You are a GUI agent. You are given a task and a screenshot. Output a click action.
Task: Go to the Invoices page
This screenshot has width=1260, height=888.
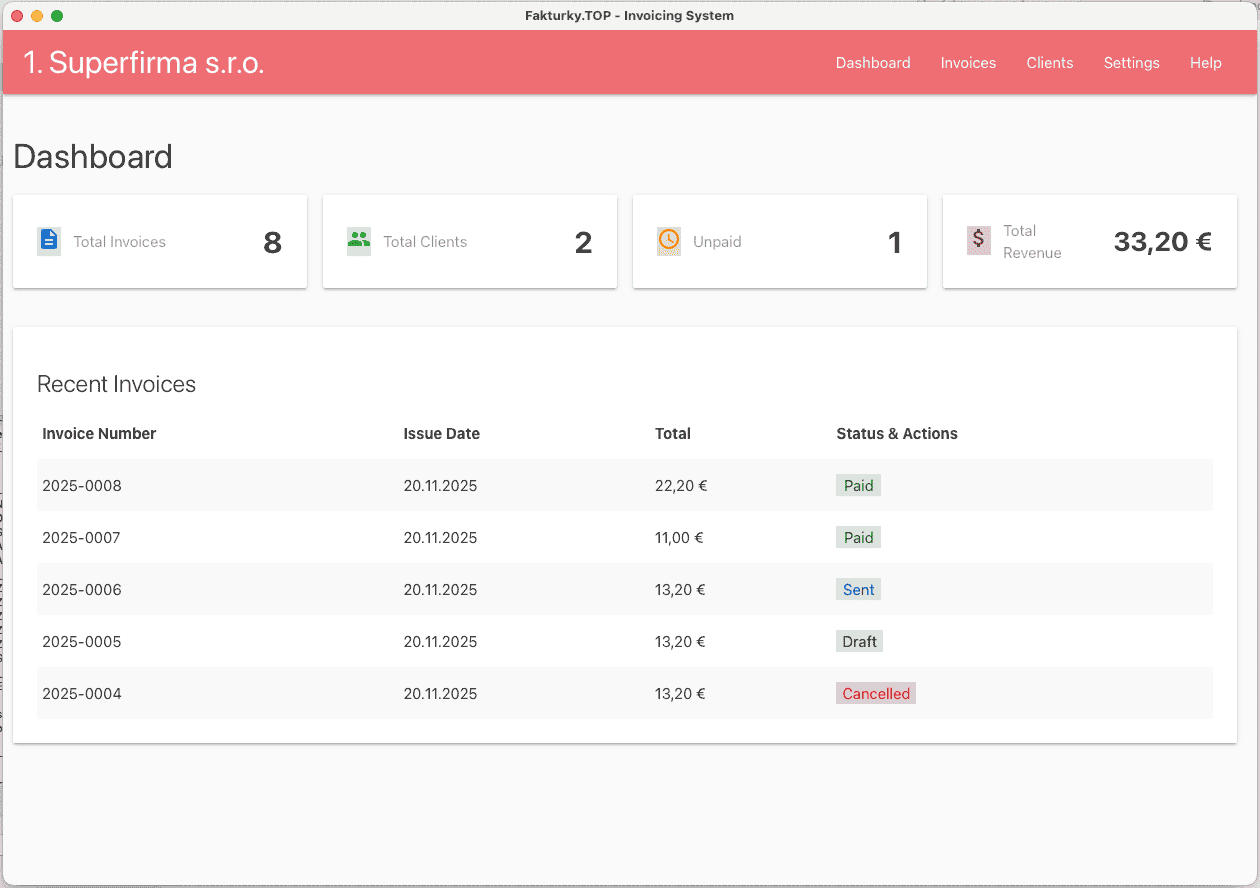point(968,63)
